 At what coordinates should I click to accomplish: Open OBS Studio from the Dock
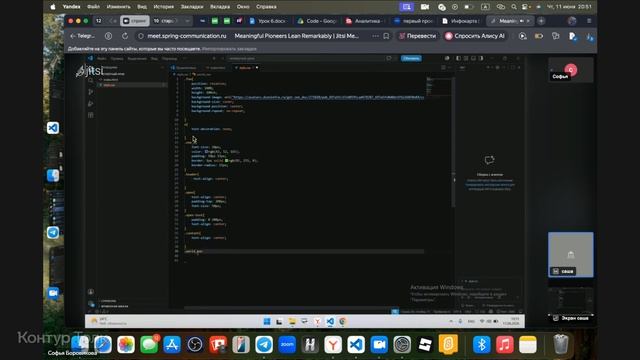(x=195, y=345)
